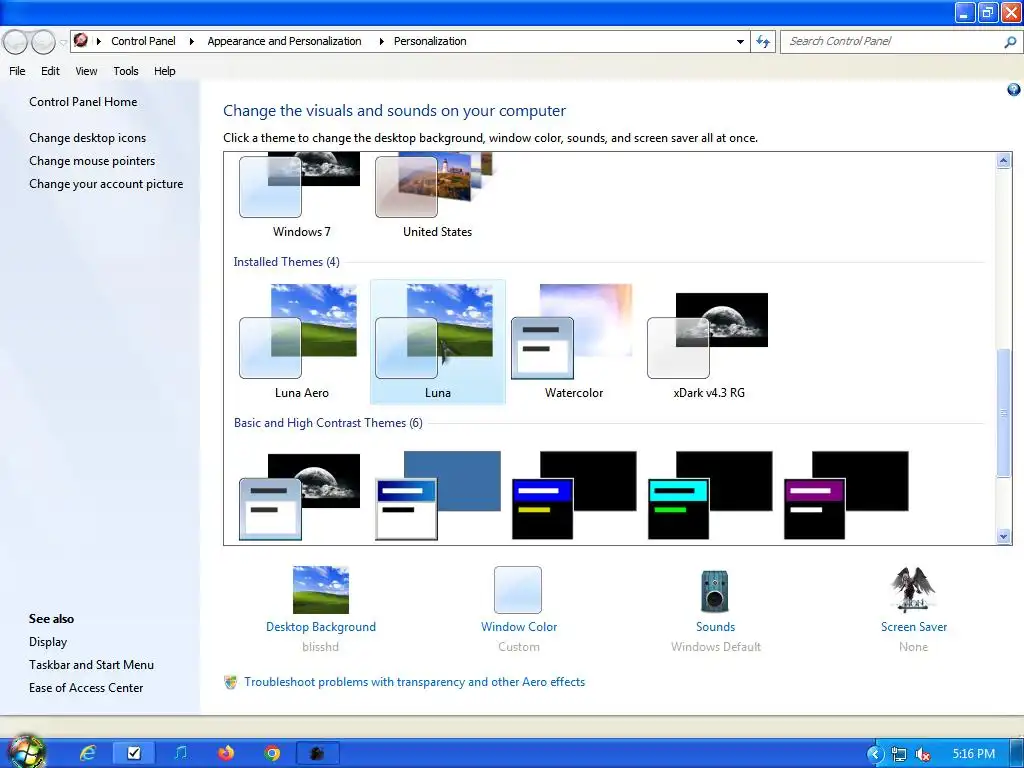Viewport: 1024px width, 768px height.
Task: Click the network tray icon
Action: click(x=899, y=754)
